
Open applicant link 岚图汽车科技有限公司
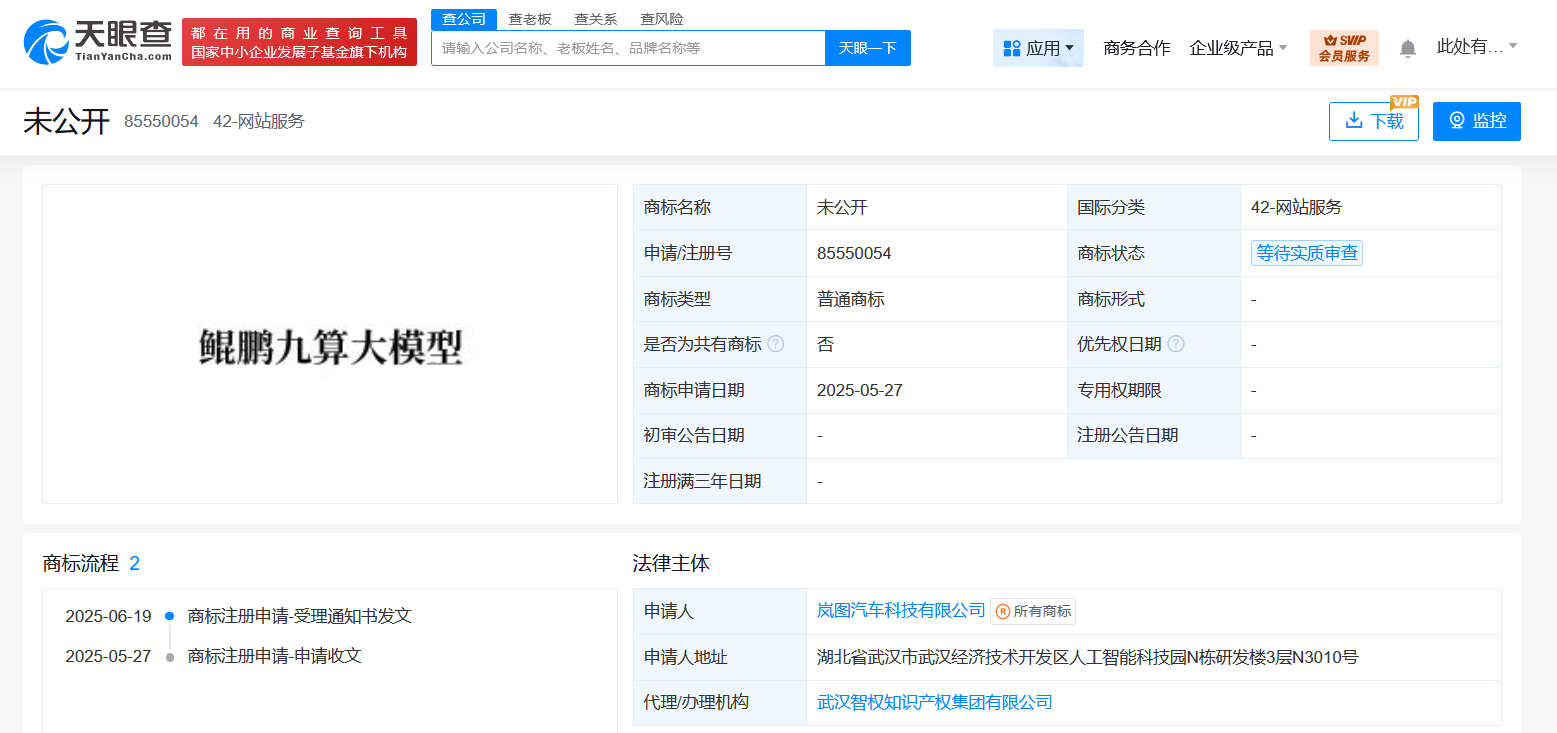pos(901,610)
